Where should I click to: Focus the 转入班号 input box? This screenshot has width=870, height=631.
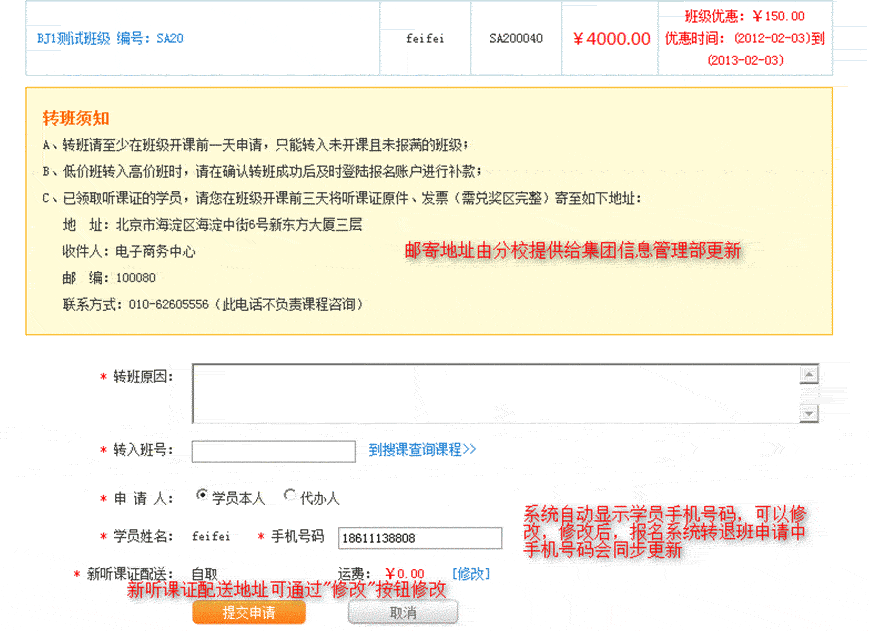tap(273, 452)
